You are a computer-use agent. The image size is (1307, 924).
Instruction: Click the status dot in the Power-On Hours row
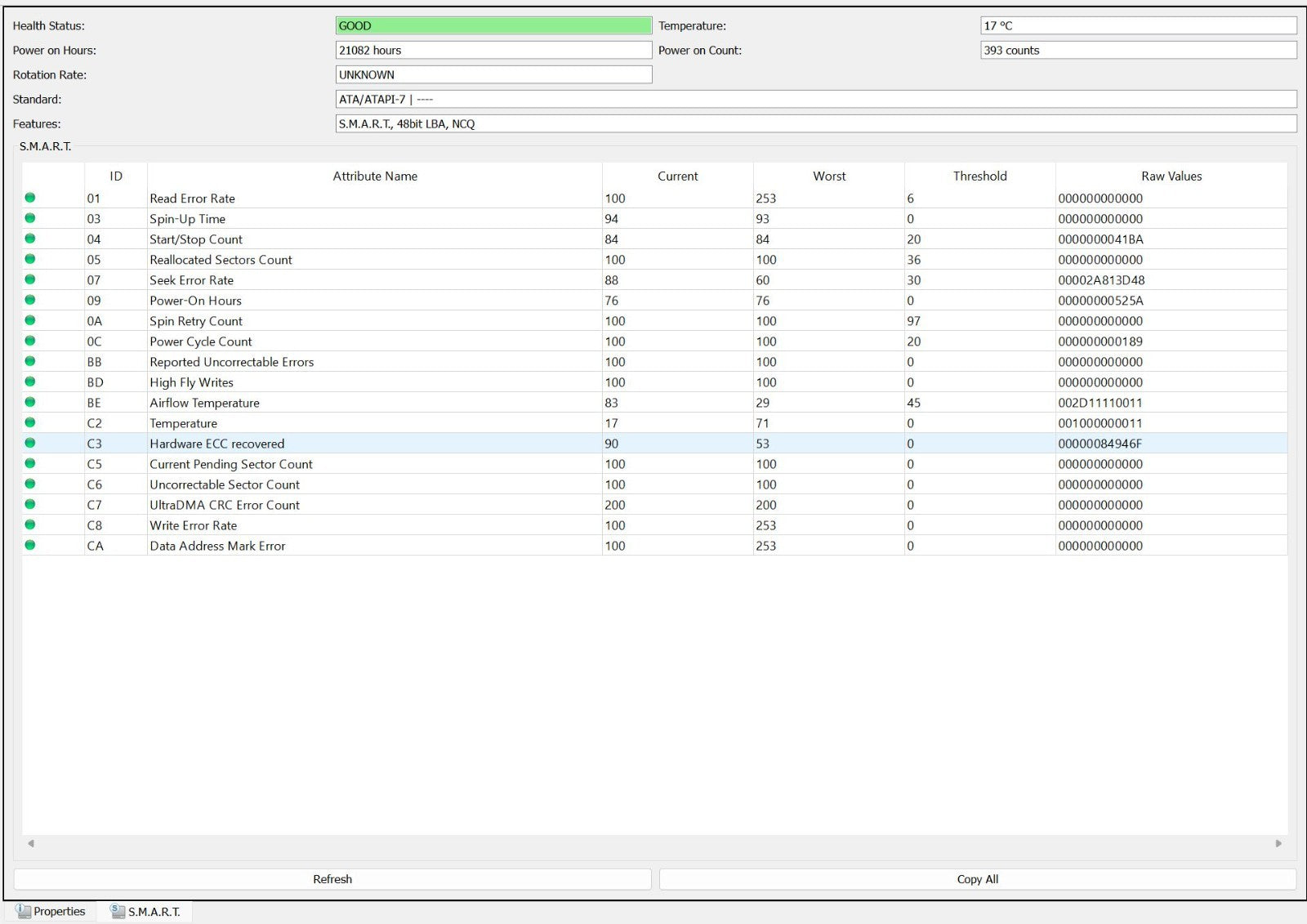click(30, 300)
